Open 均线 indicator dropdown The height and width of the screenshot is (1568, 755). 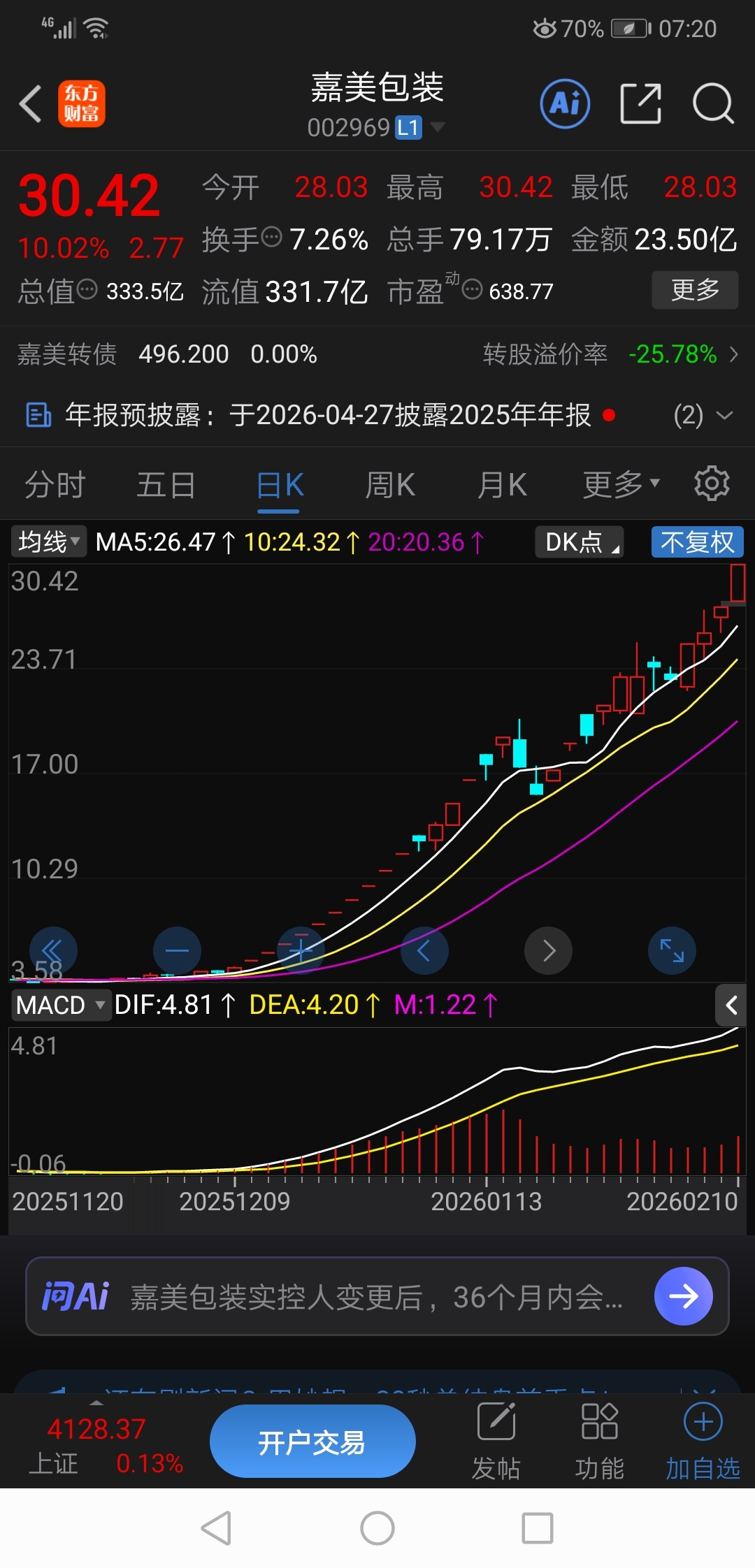pos(48,542)
